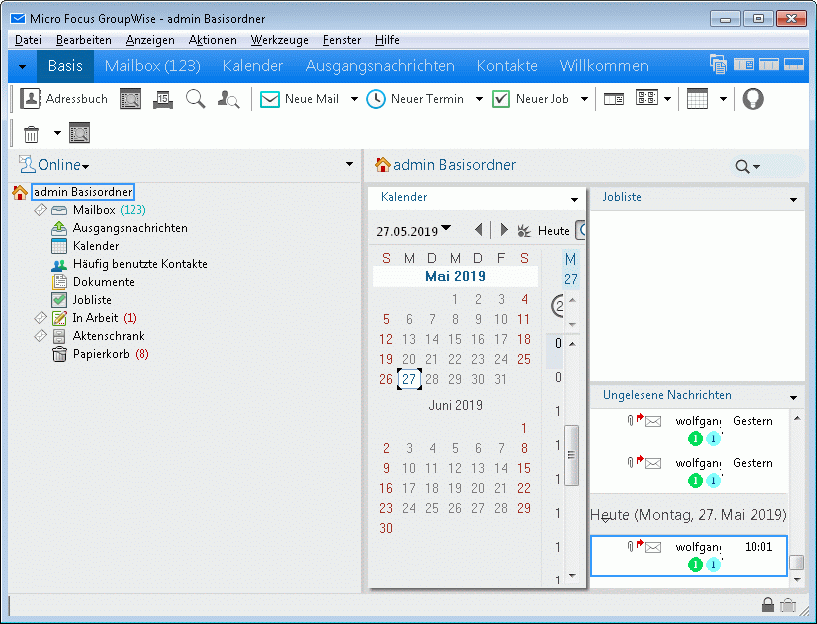This screenshot has height=624, width=817.
Task: Create a Neuer Job task
Action: [530, 98]
